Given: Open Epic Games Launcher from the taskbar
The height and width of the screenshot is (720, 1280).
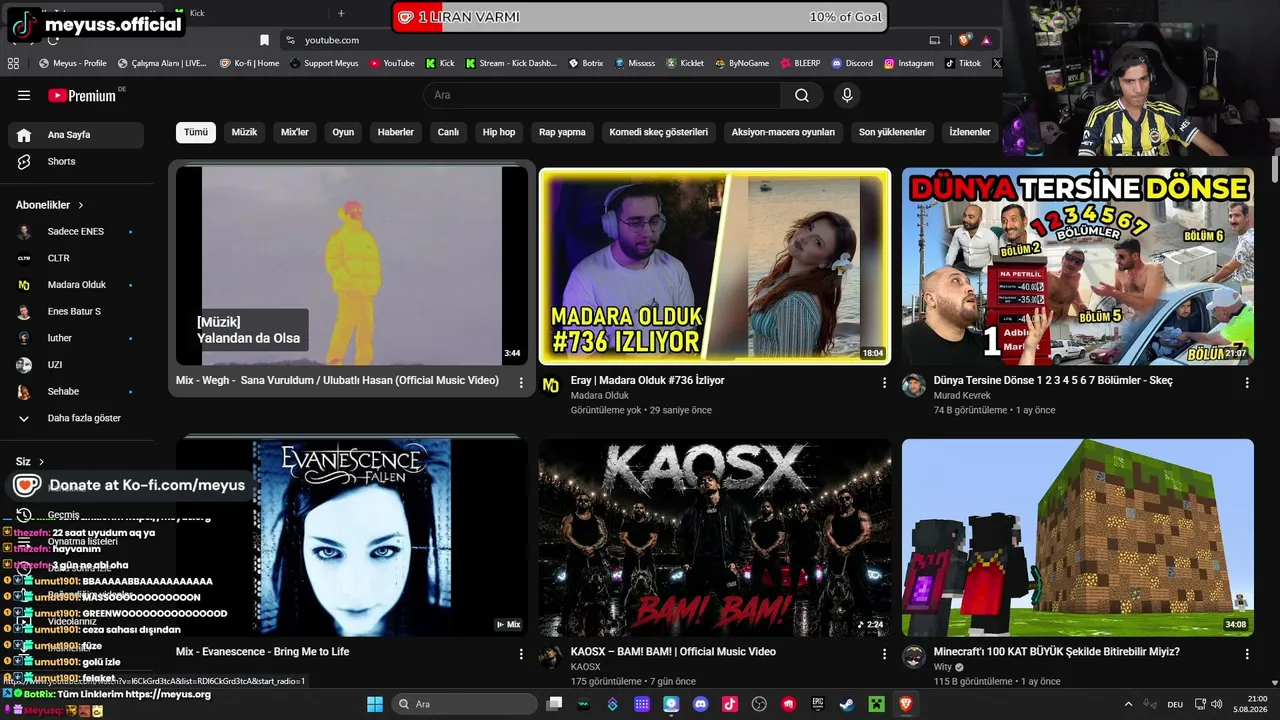Looking at the screenshot, I should [818, 704].
